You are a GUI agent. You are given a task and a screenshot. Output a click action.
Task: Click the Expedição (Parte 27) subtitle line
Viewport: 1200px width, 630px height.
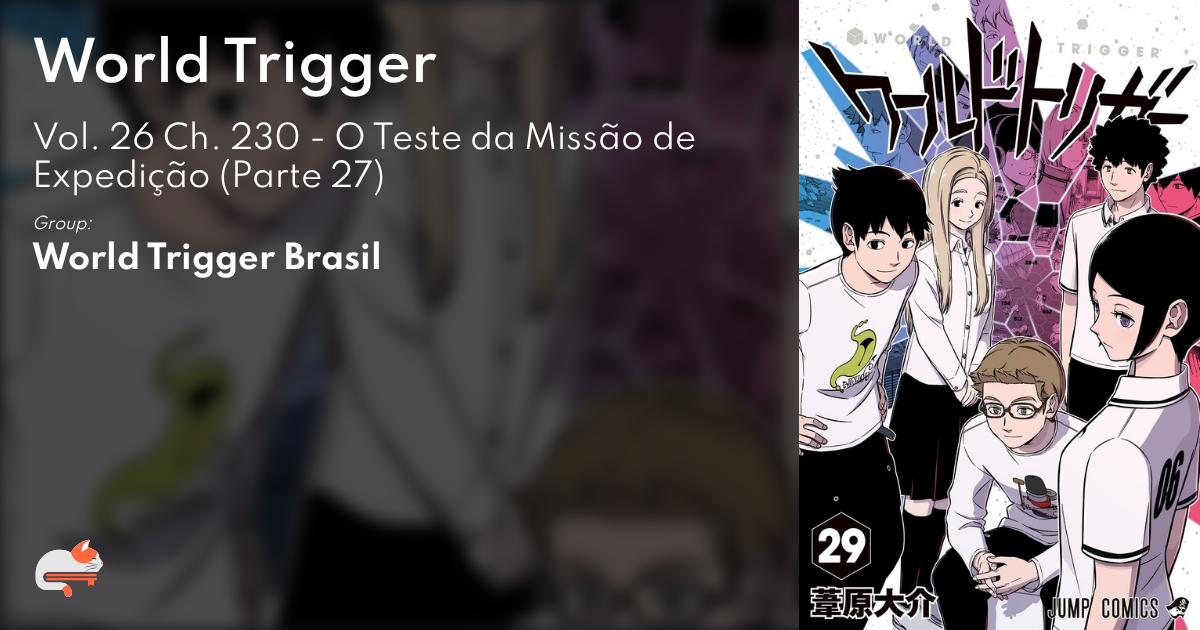(x=208, y=176)
